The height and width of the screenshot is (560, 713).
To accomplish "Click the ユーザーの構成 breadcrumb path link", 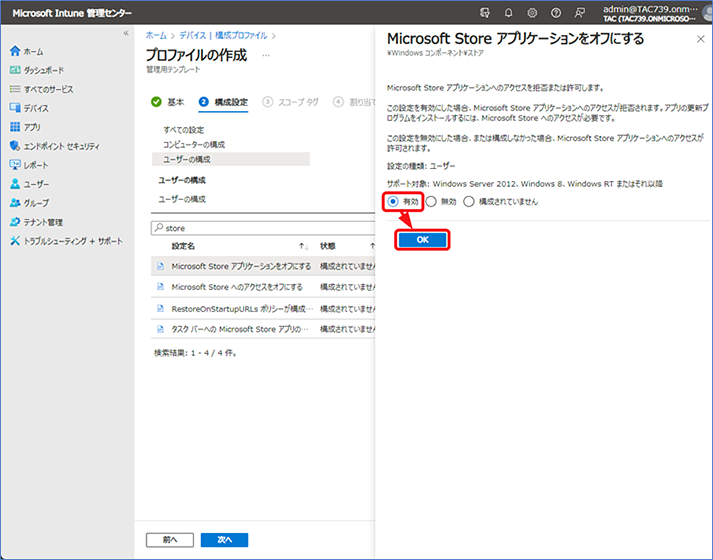I will coord(182,199).
